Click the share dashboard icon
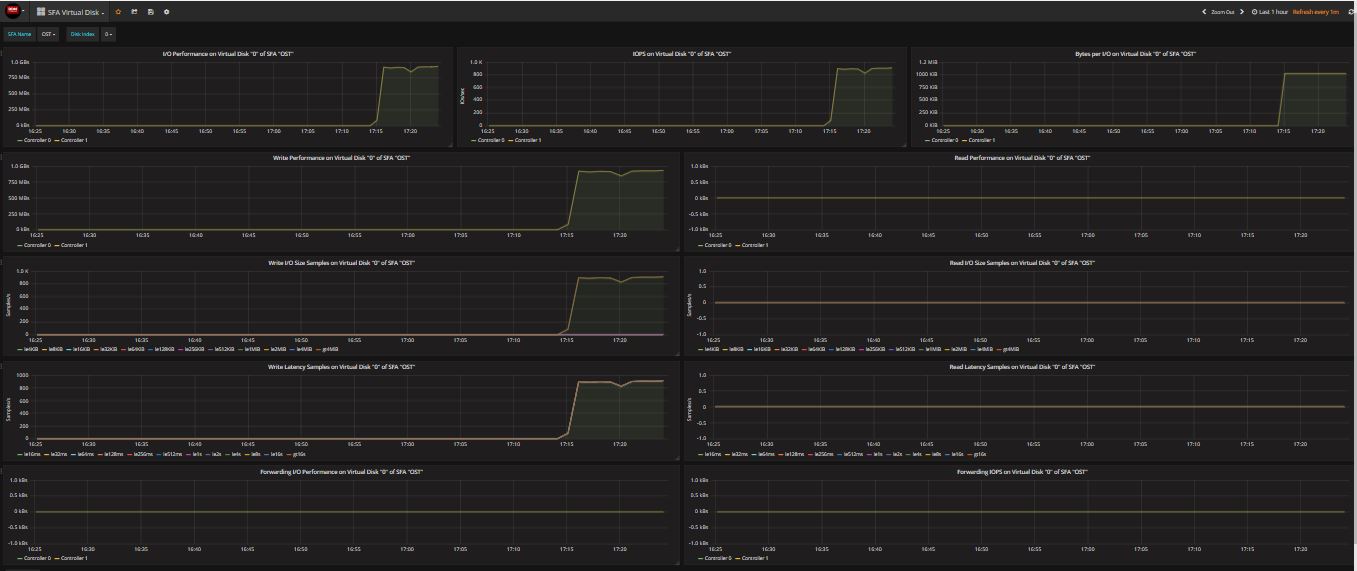Viewport: 1357px width, 571px height. (134, 12)
